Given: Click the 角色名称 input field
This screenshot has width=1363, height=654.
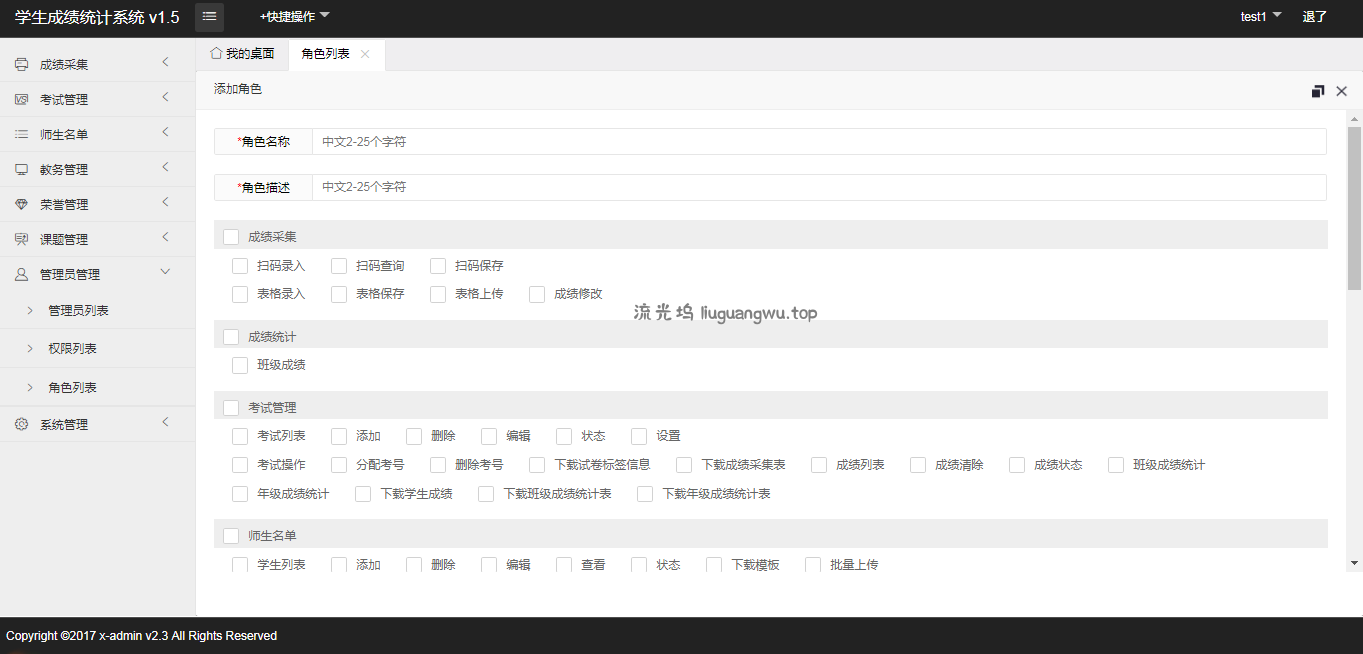Looking at the screenshot, I should 818,142.
